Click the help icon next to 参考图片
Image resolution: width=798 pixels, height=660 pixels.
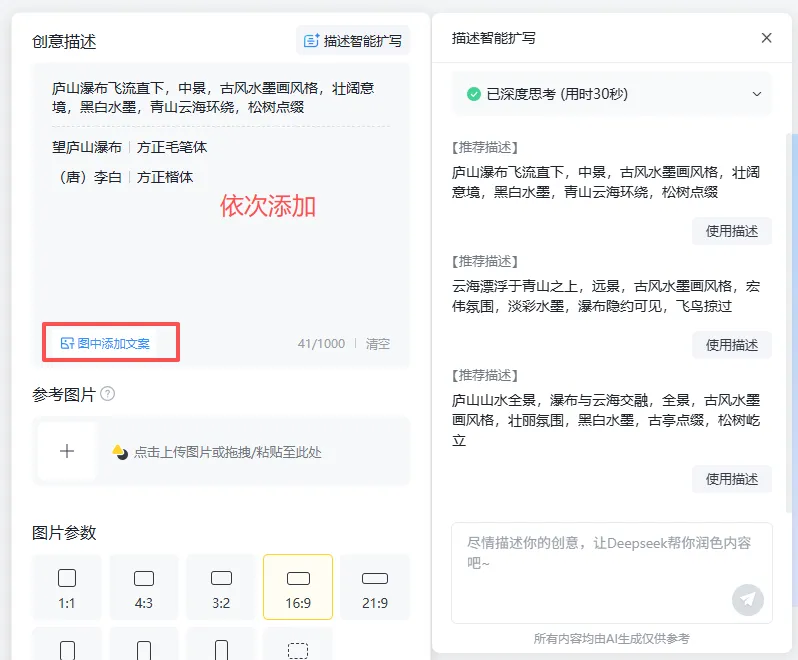click(107, 394)
